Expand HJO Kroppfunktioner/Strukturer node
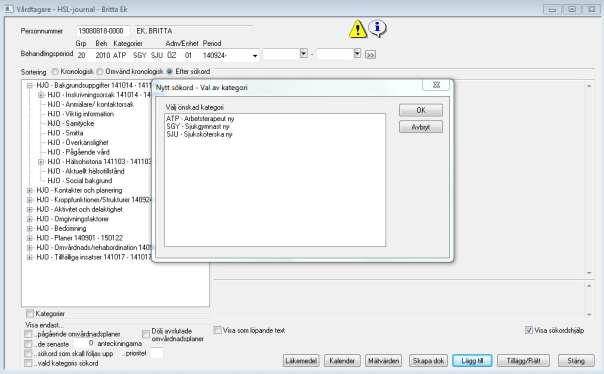Screen dimensions: 604x374 tap(30, 200)
